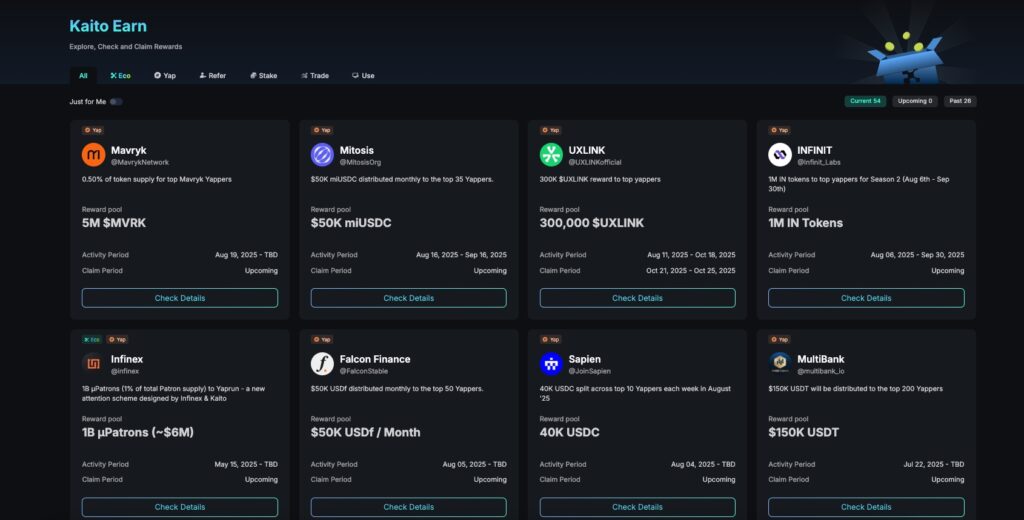The height and width of the screenshot is (520, 1024).
Task: Select the All tab
Action: [x=83, y=76]
